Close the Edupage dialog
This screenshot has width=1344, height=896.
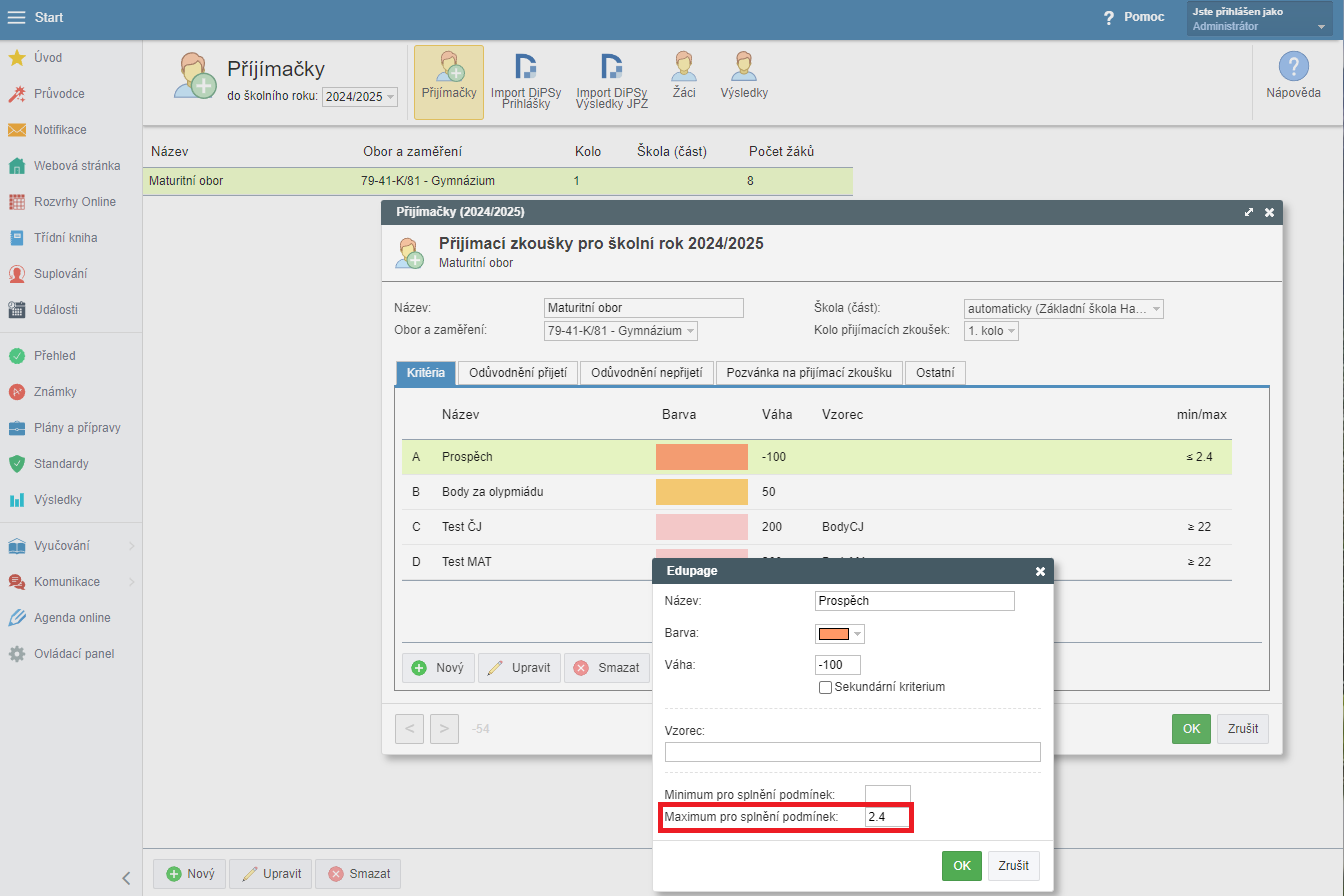tap(1040, 571)
